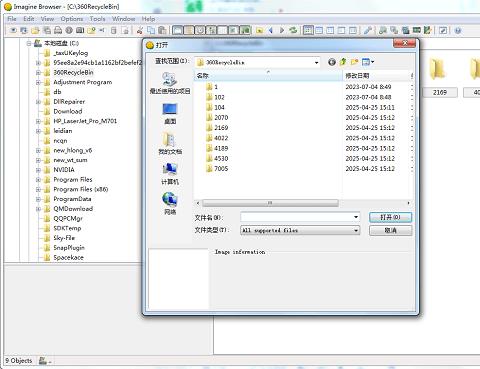Click the blue help icon at toolbar end

458,31
